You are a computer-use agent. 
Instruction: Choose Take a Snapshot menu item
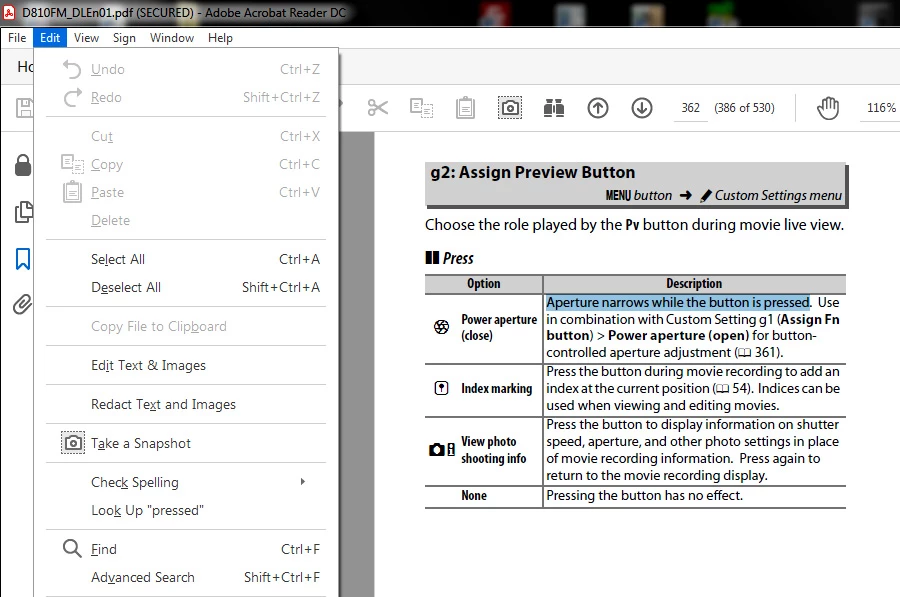[x=187, y=443]
